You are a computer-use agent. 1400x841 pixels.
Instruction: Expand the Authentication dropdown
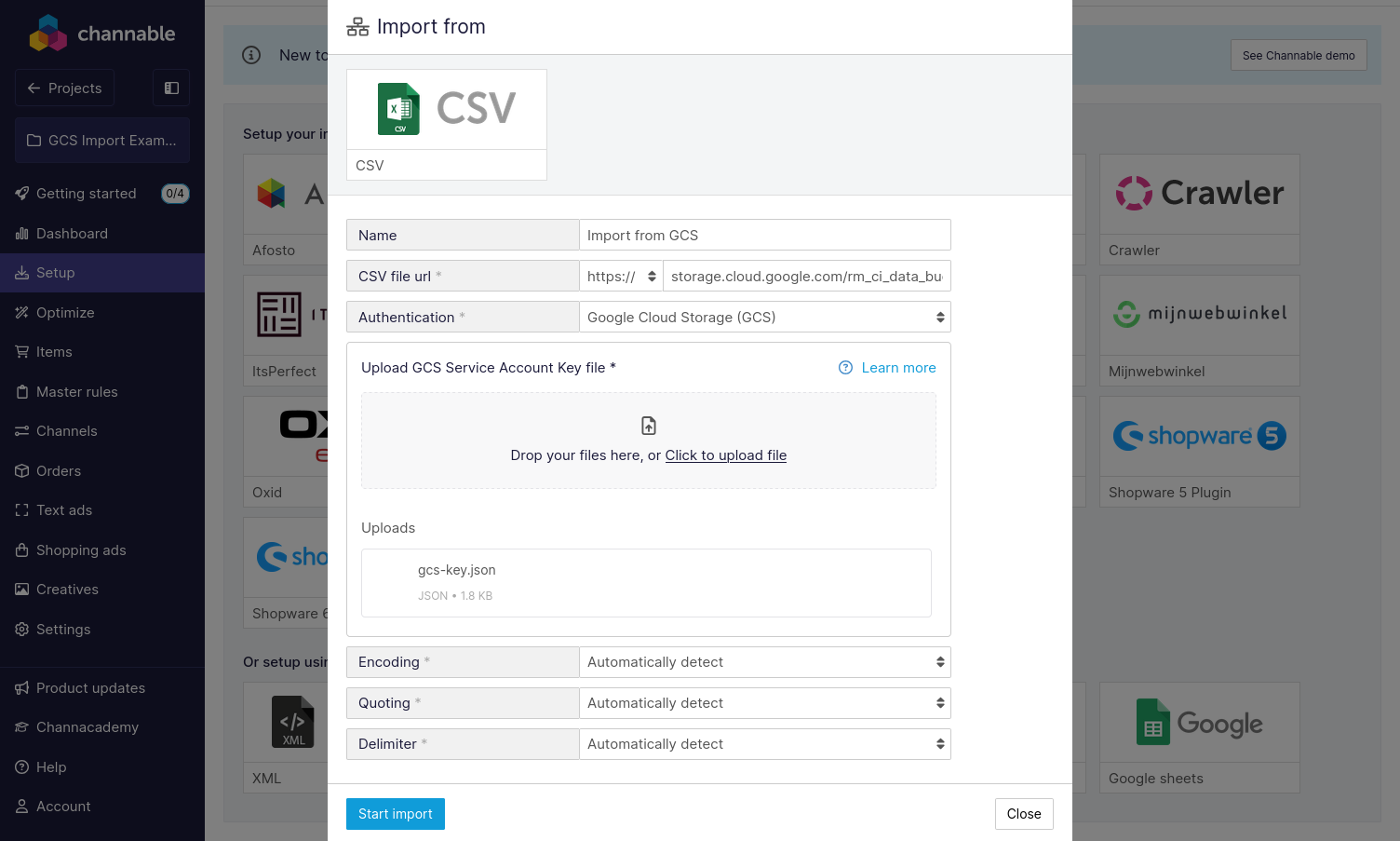tap(764, 318)
